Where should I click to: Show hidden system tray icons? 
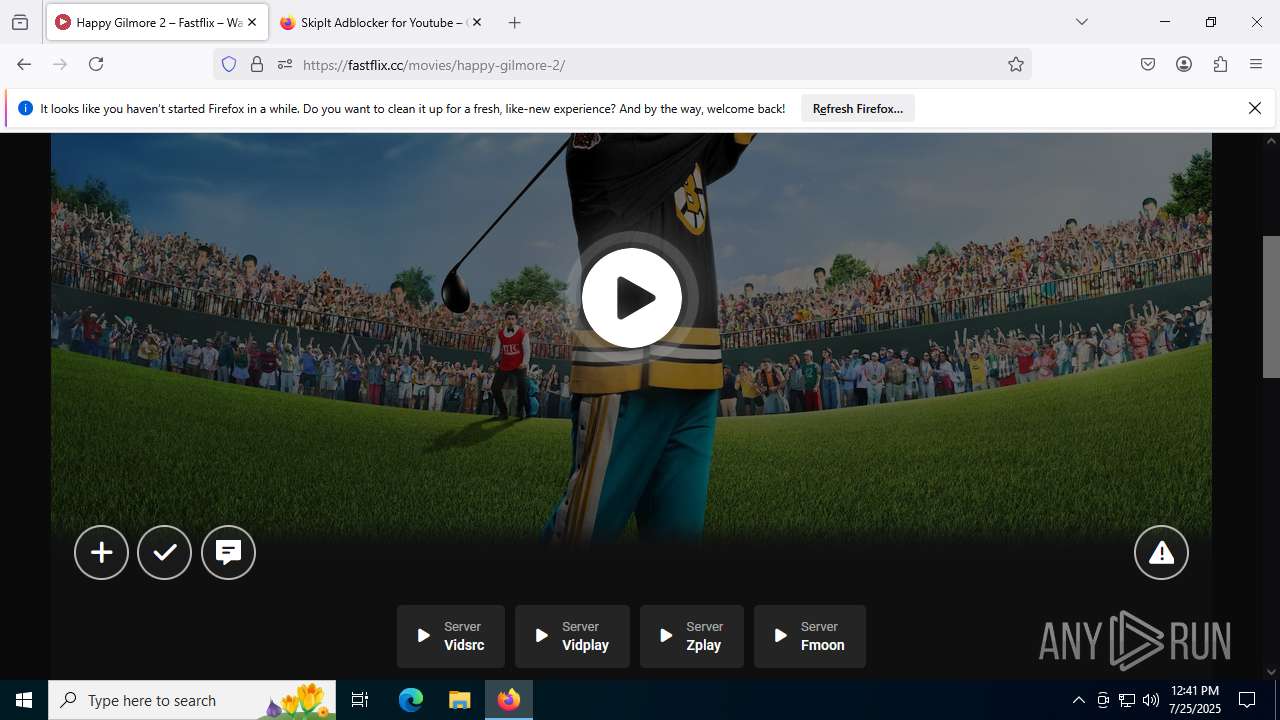(x=1078, y=700)
